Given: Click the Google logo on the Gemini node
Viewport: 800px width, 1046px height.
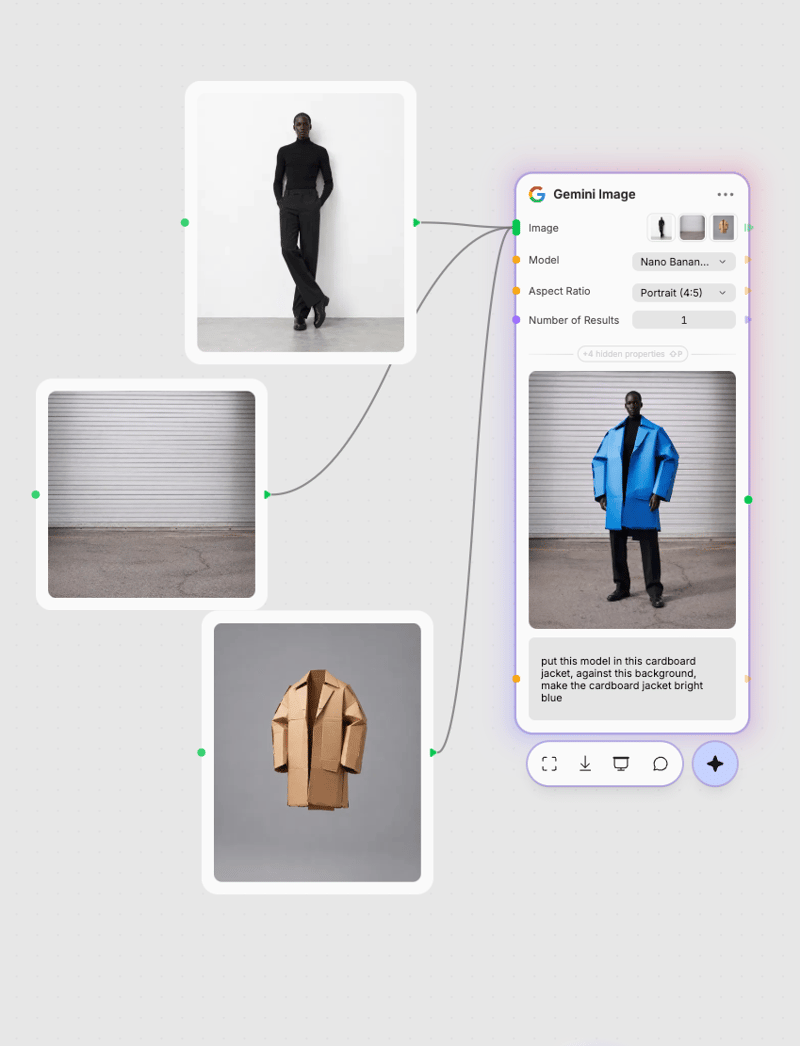Looking at the screenshot, I should [537, 194].
